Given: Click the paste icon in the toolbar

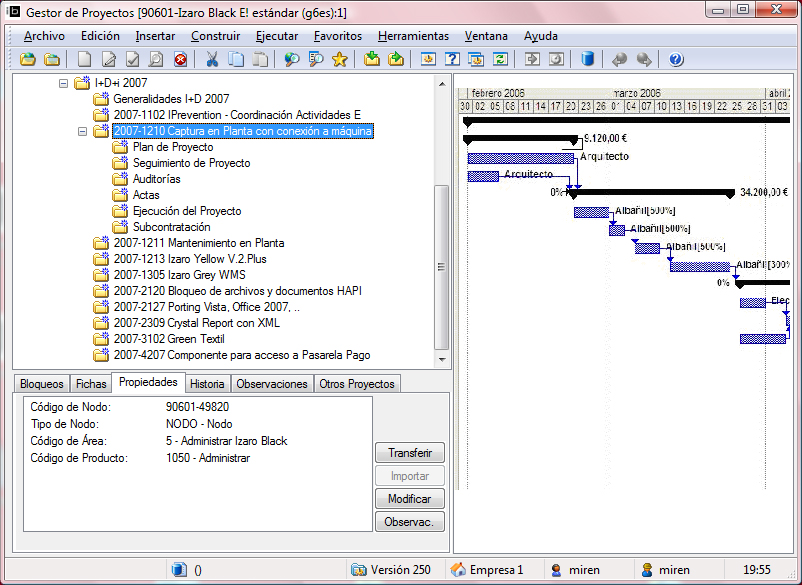Looking at the screenshot, I should click(260, 59).
